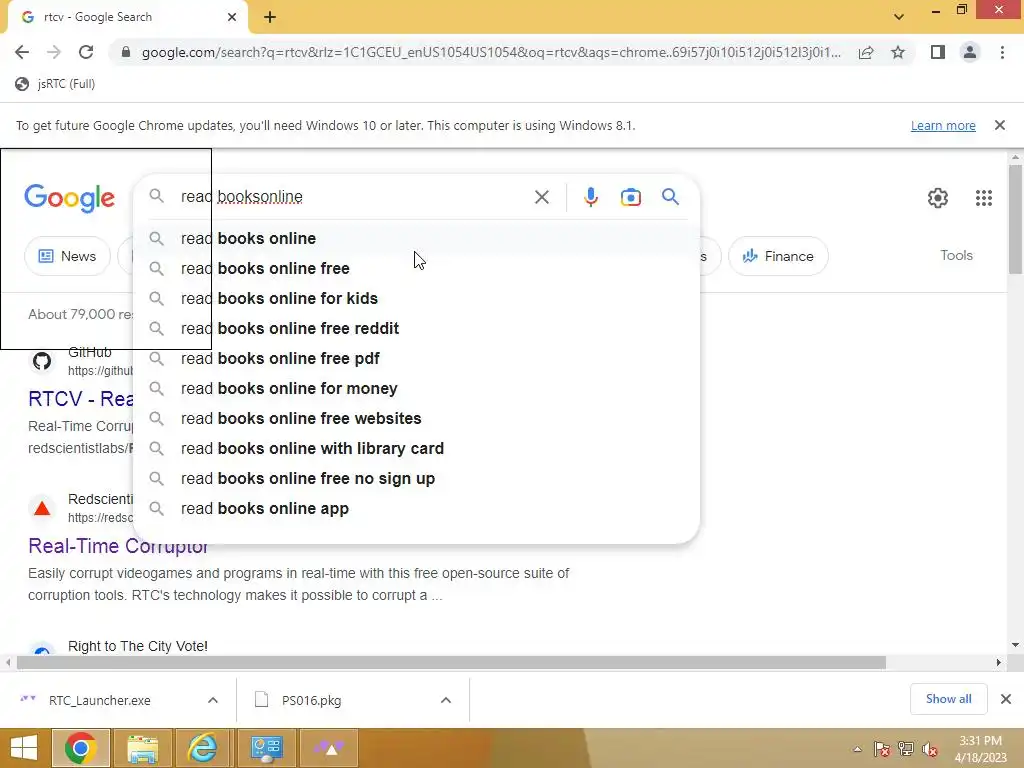
Task: Select 'read books online free websites'
Action: coord(416,419)
